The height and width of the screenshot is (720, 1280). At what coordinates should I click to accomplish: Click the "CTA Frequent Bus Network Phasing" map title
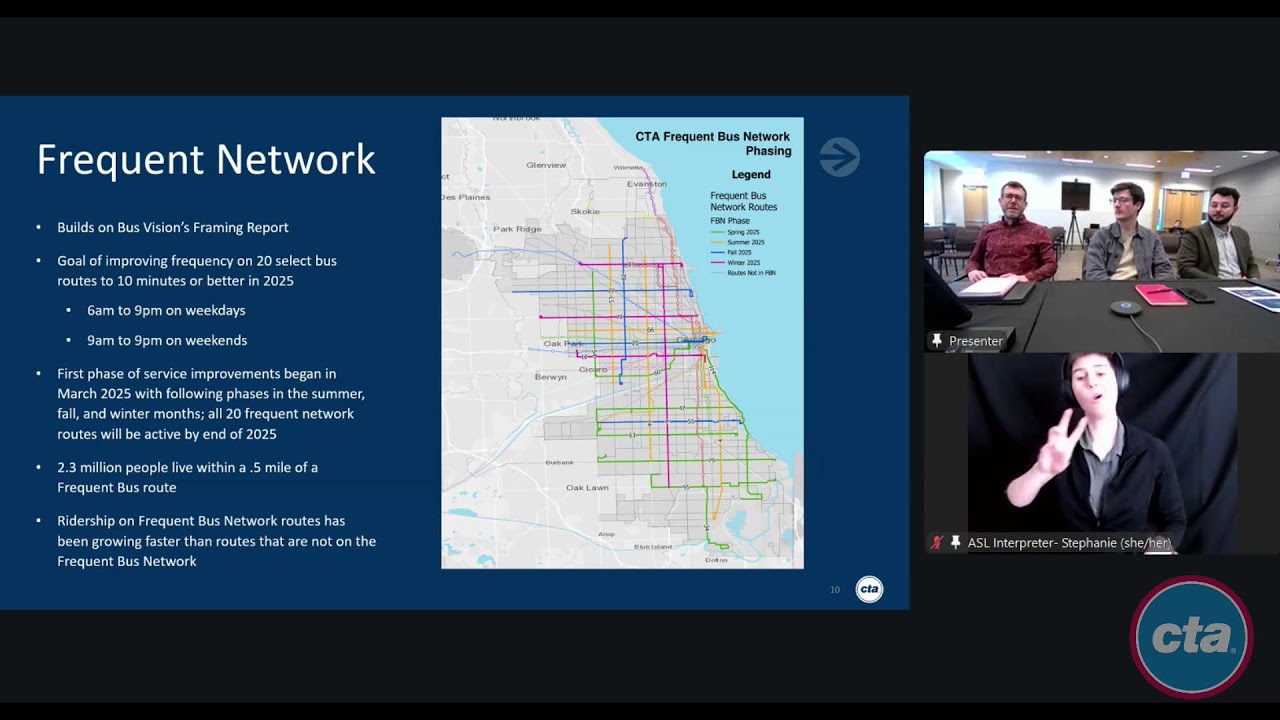pyautogui.click(x=713, y=144)
